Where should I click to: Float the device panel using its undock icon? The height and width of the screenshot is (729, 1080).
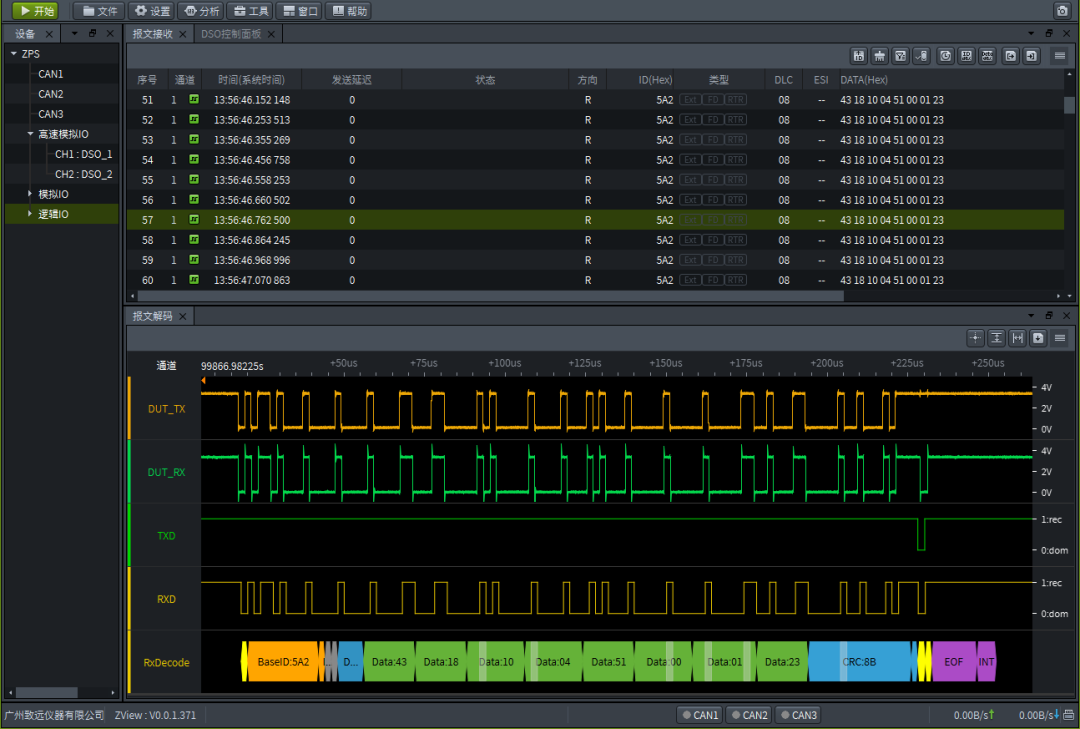(x=92, y=33)
